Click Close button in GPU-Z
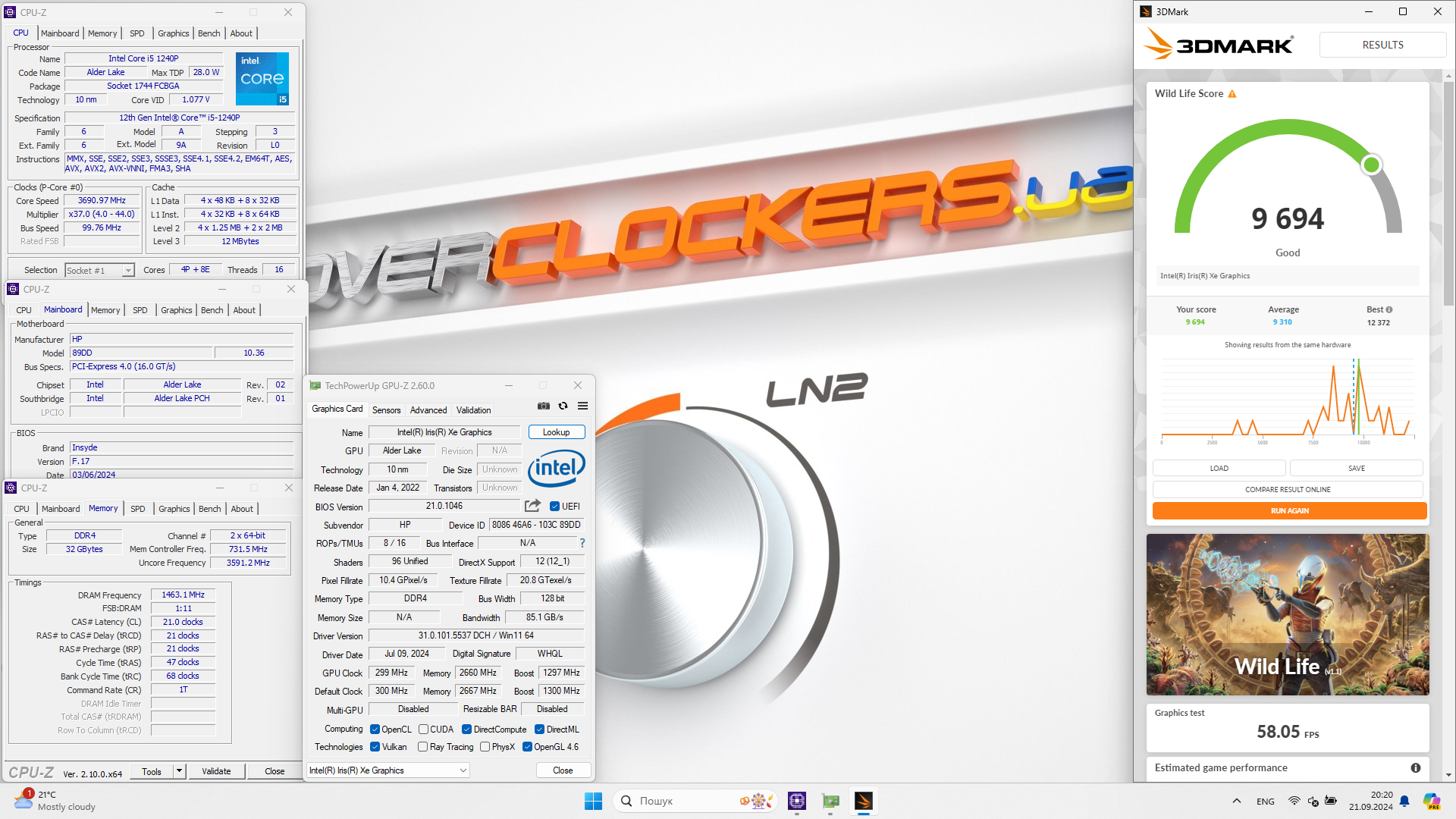The height and width of the screenshot is (819, 1456). [563, 770]
